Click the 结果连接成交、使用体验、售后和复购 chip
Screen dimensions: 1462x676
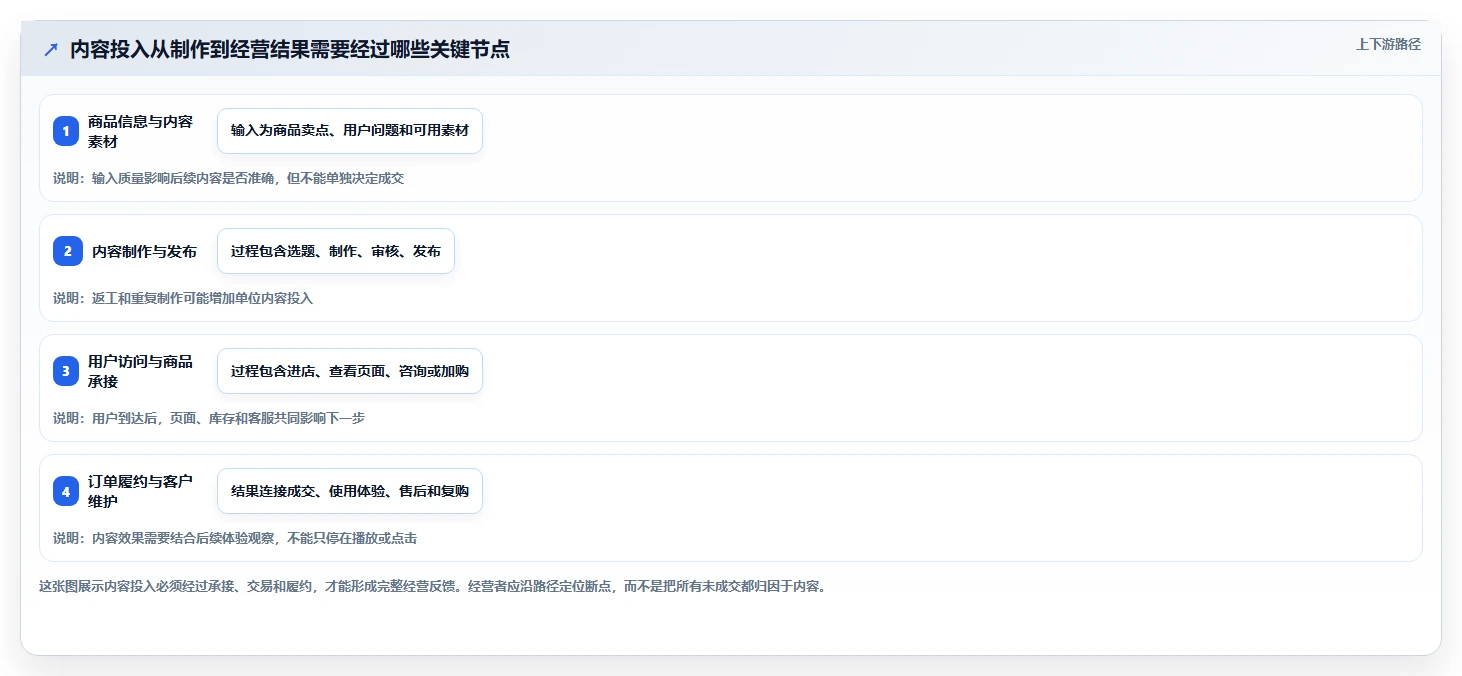pyautogui.click(x=350, y=491)
